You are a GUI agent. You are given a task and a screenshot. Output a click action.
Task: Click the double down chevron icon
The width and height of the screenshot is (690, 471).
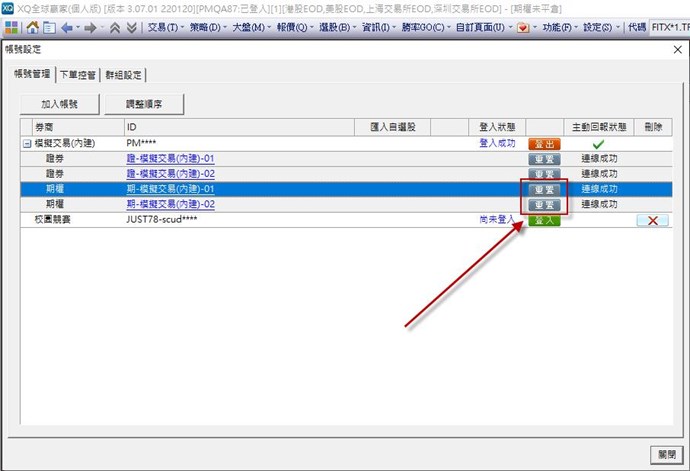coord(131,28)
